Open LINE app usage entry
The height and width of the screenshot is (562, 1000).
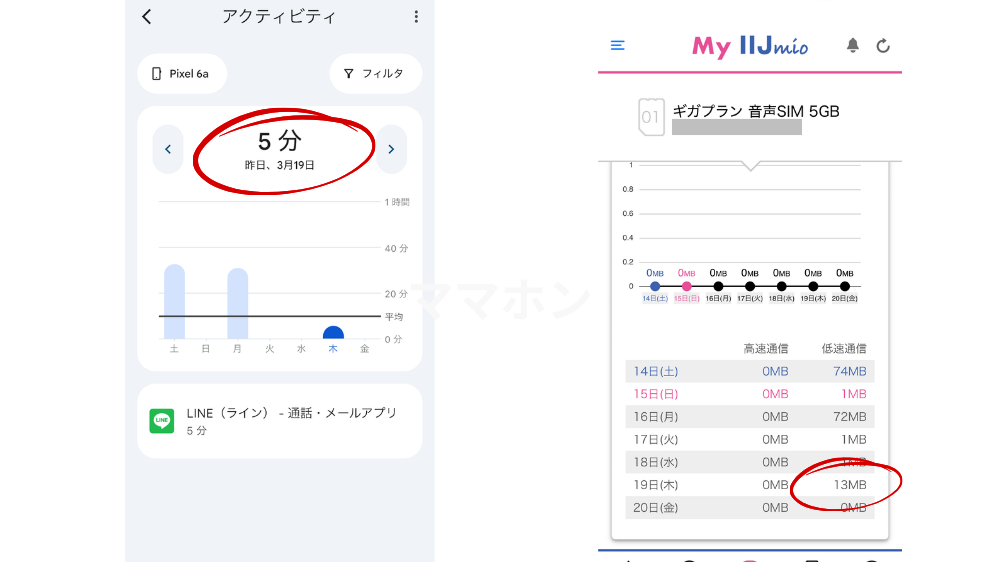pyautogui.click(x=279, y=421)
